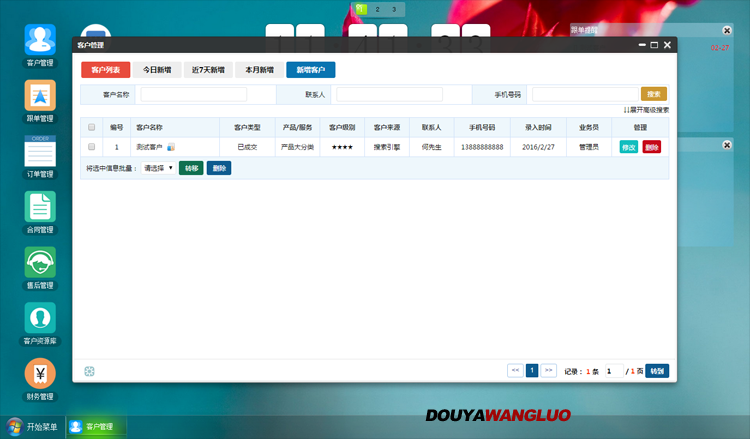
Task: Click the 产品/服务 column header
Action: coord(297,127)
